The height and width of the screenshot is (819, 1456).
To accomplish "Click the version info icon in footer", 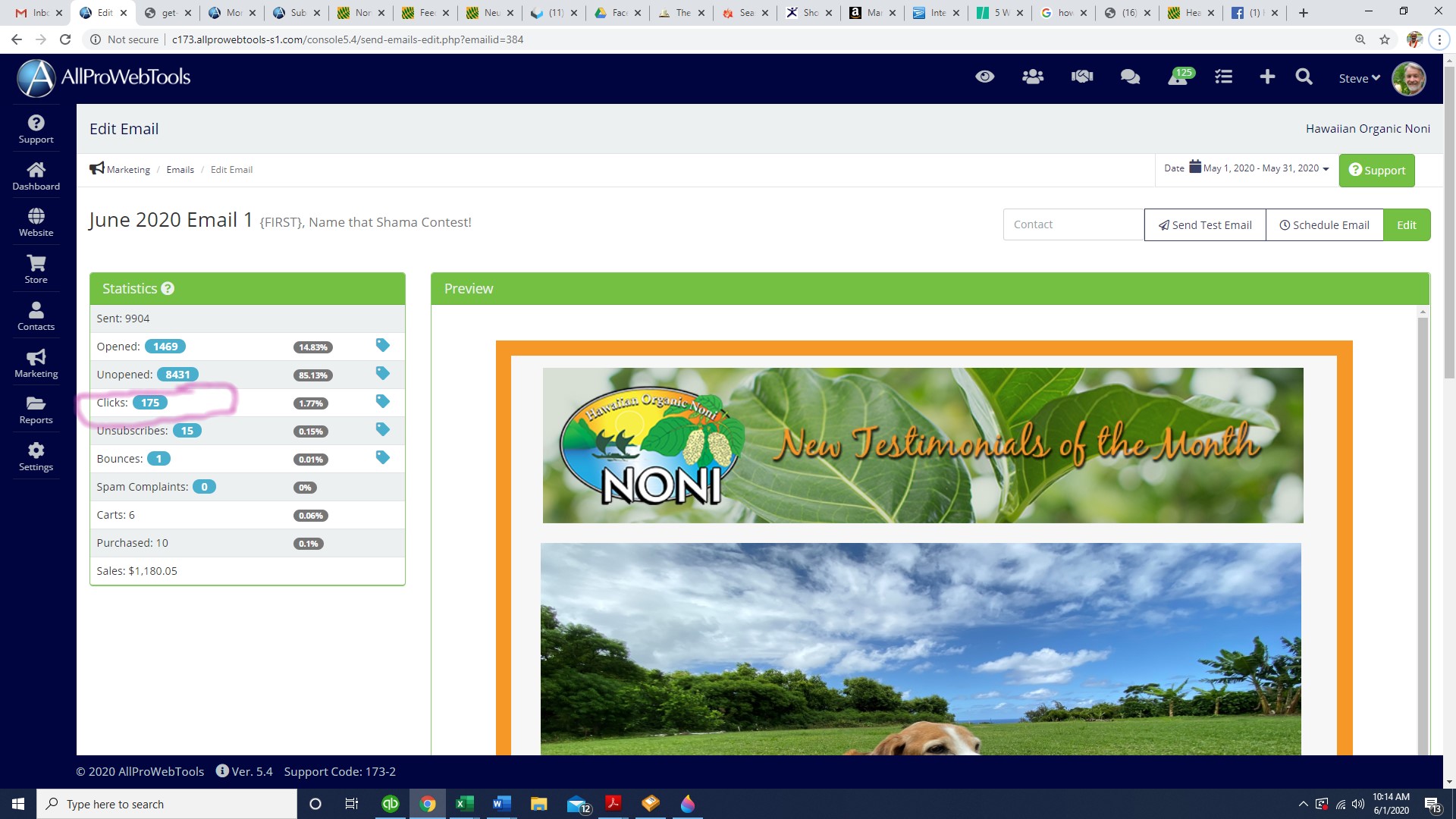I will pyautogui.click(x=222, y=770).
